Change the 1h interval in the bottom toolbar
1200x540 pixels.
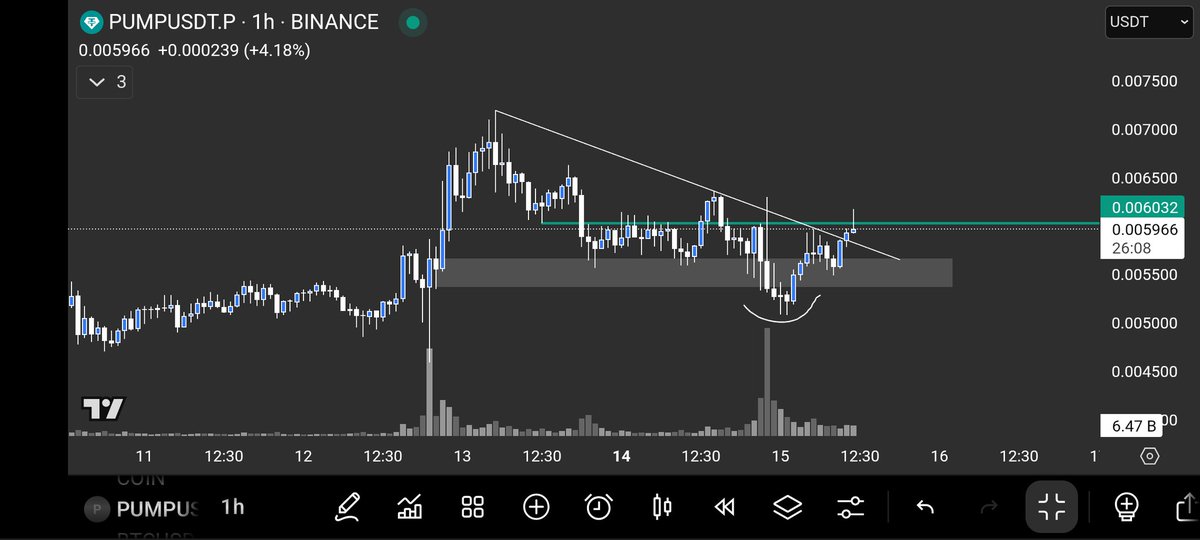[x=232, y=507]
